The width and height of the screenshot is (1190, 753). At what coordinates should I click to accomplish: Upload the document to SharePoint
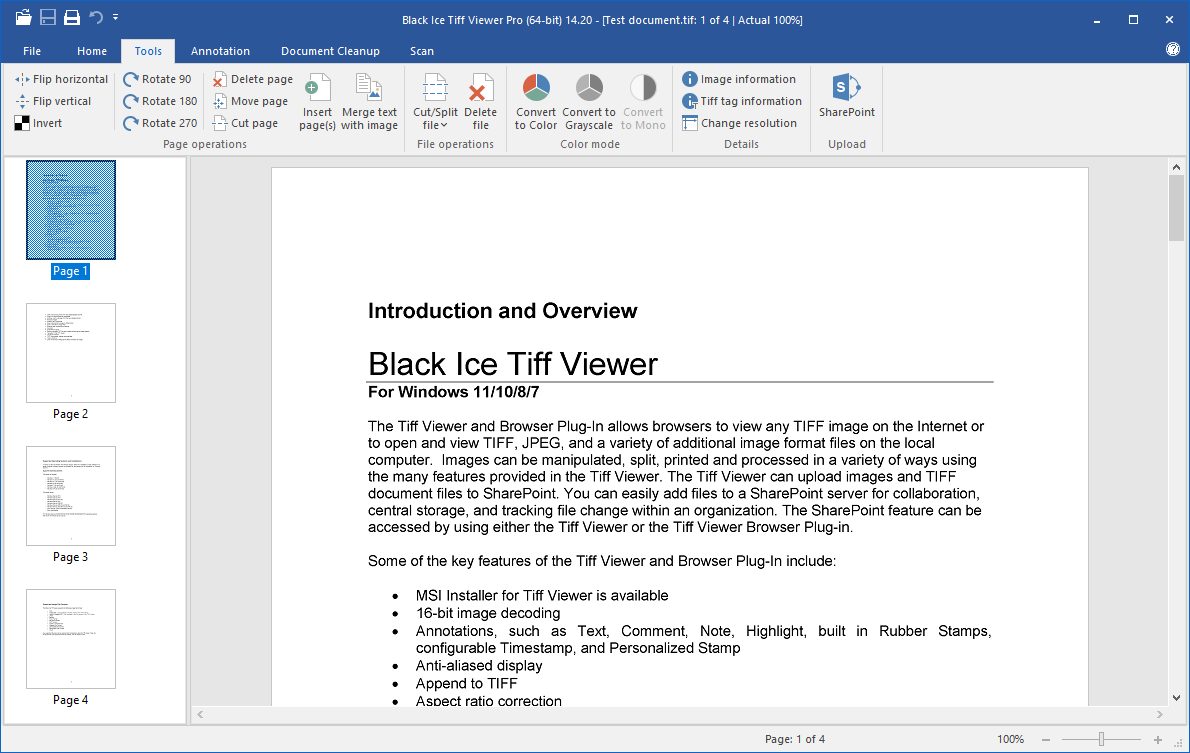[x=846, y=97]
